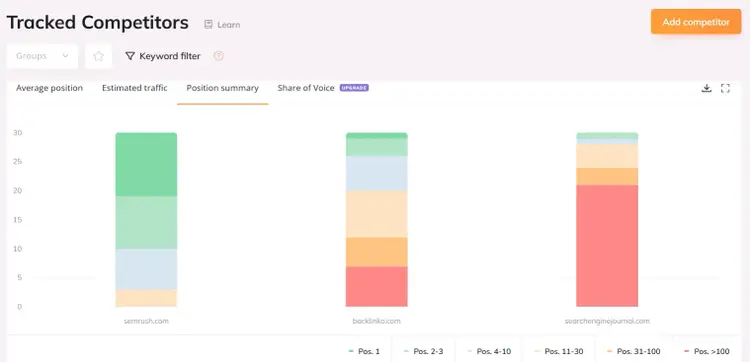The width and height of the screenshot is (750, 362).
Task: Toggle the Pos. 4-10 legend series
Action: 490,351
